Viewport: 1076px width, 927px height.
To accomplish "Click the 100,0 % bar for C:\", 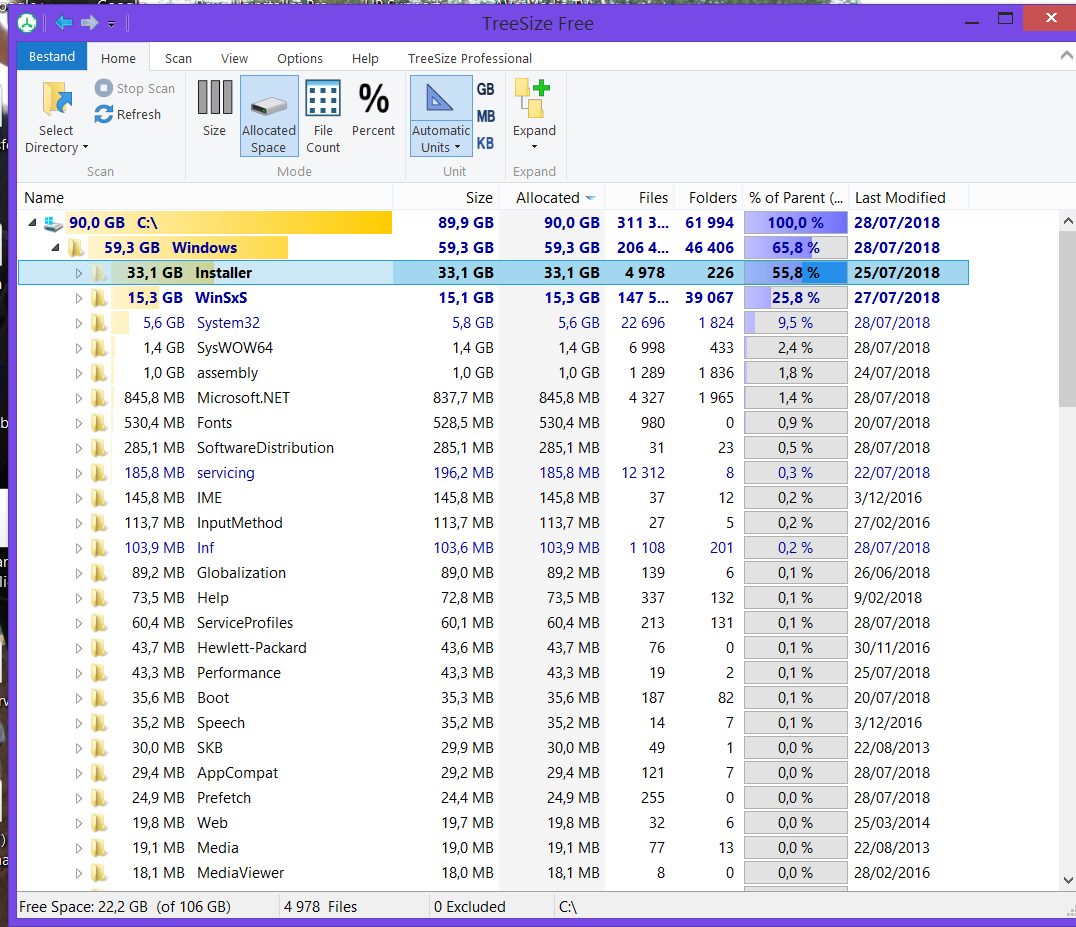I will [796, 223].
